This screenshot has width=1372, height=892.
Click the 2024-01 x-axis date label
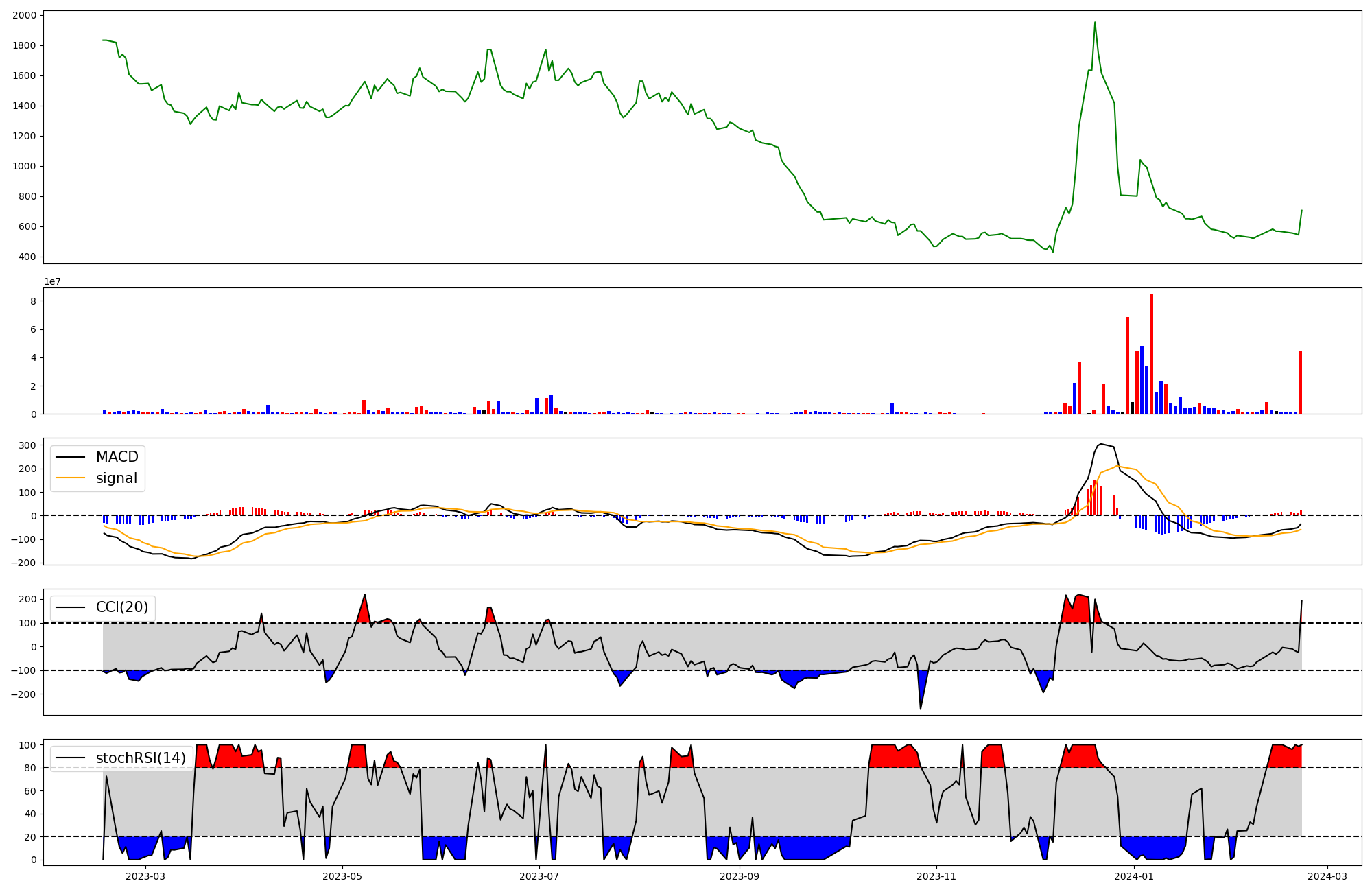(x=1134, y=876)
